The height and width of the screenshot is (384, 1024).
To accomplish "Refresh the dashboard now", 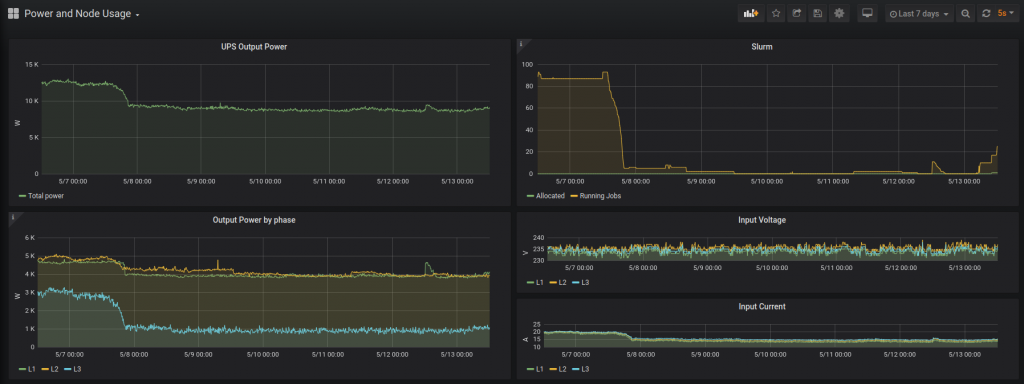I will 986,14.
